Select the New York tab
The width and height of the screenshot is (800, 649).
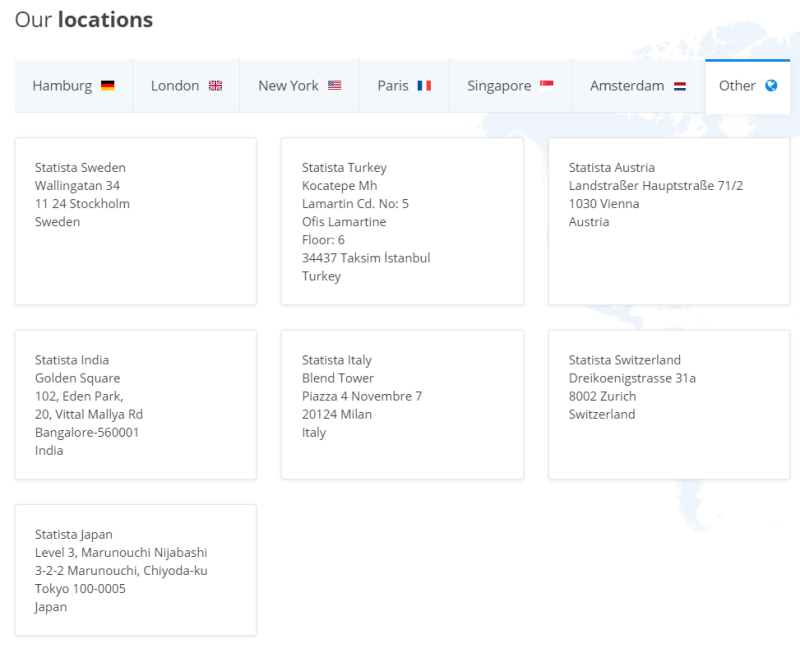288,86
